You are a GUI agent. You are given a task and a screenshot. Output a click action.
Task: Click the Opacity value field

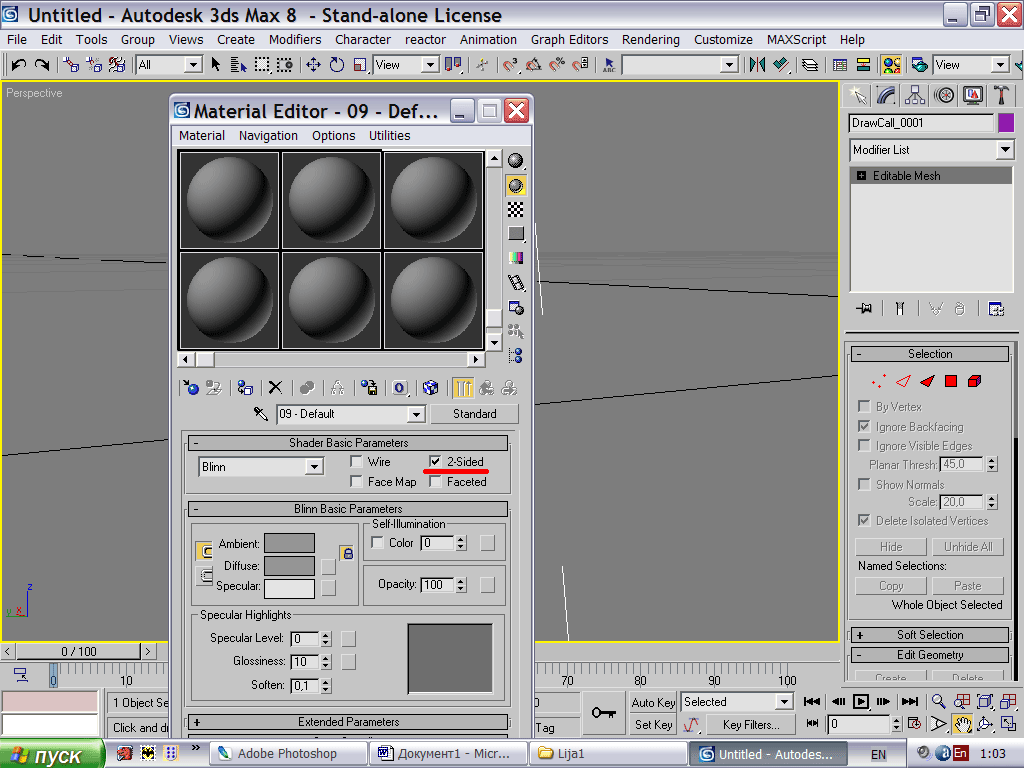coord(438,584)
